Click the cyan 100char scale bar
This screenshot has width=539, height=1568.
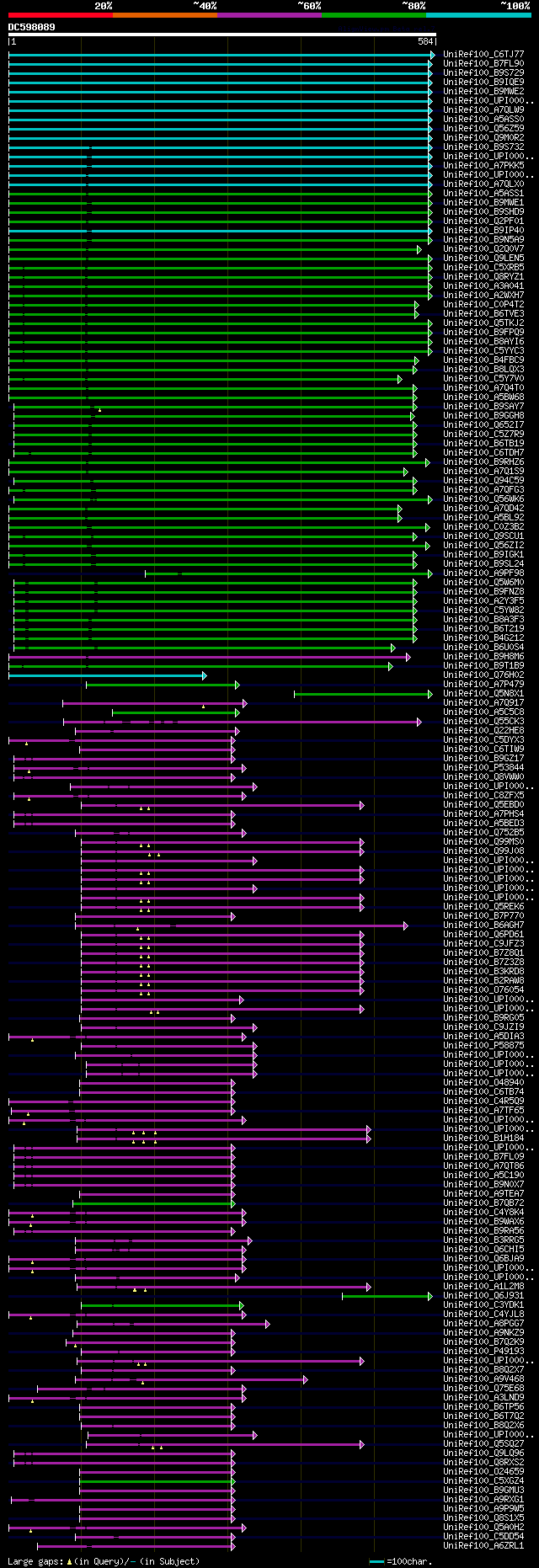(x=376, y=1562)
